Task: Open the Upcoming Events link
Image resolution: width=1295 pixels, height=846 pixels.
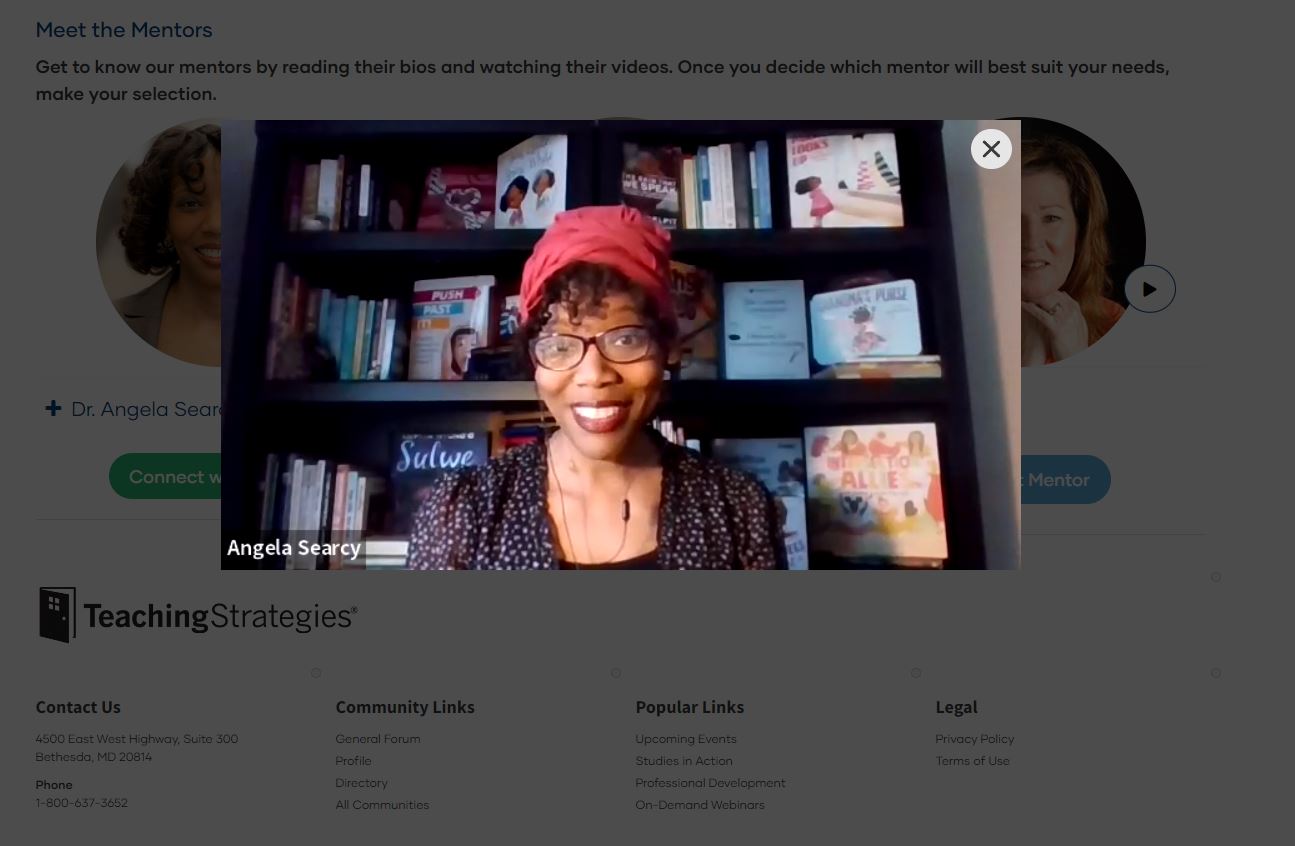Action: [686, 739]
